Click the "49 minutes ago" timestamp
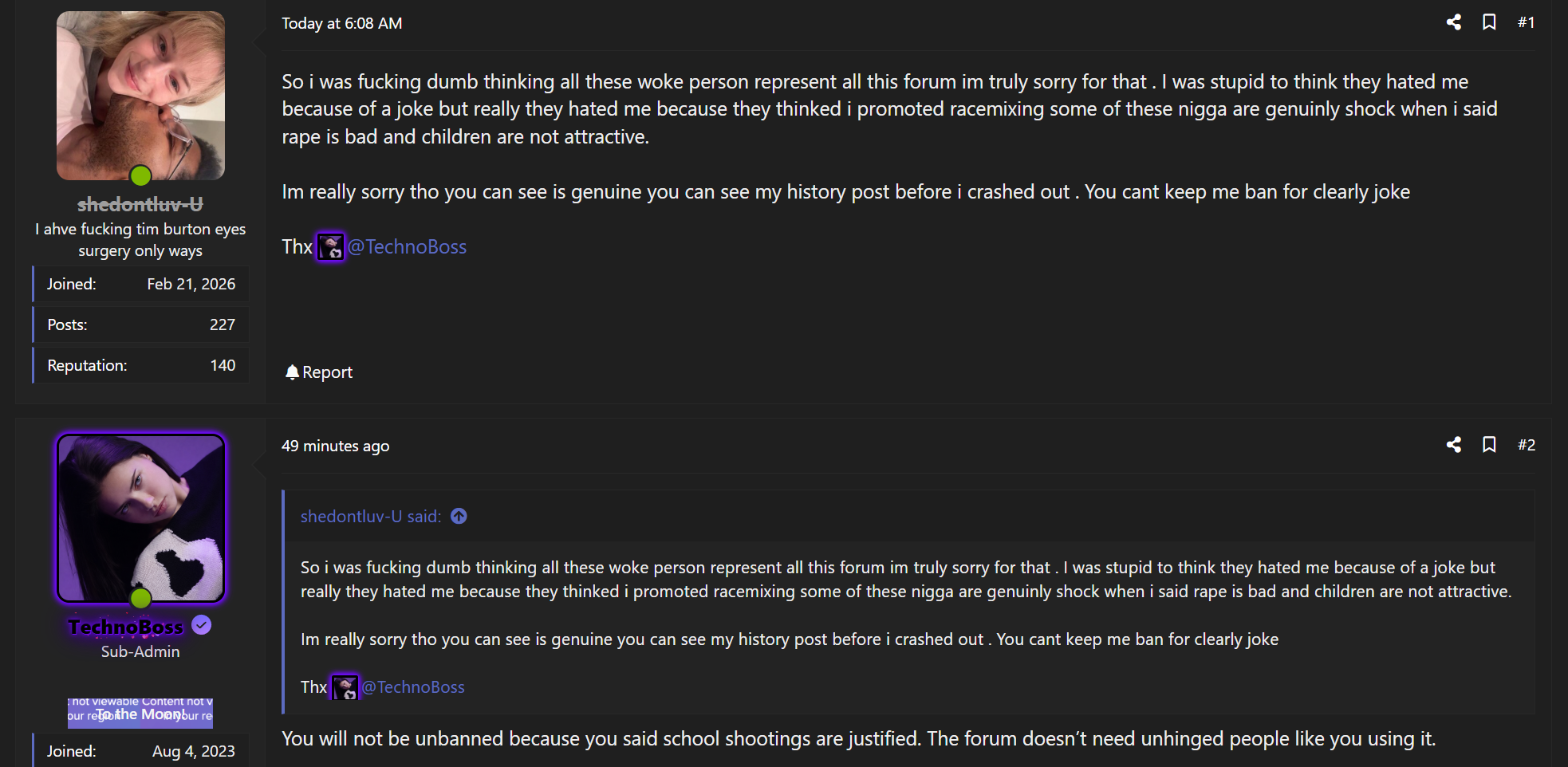 click(x=335, y=446)
